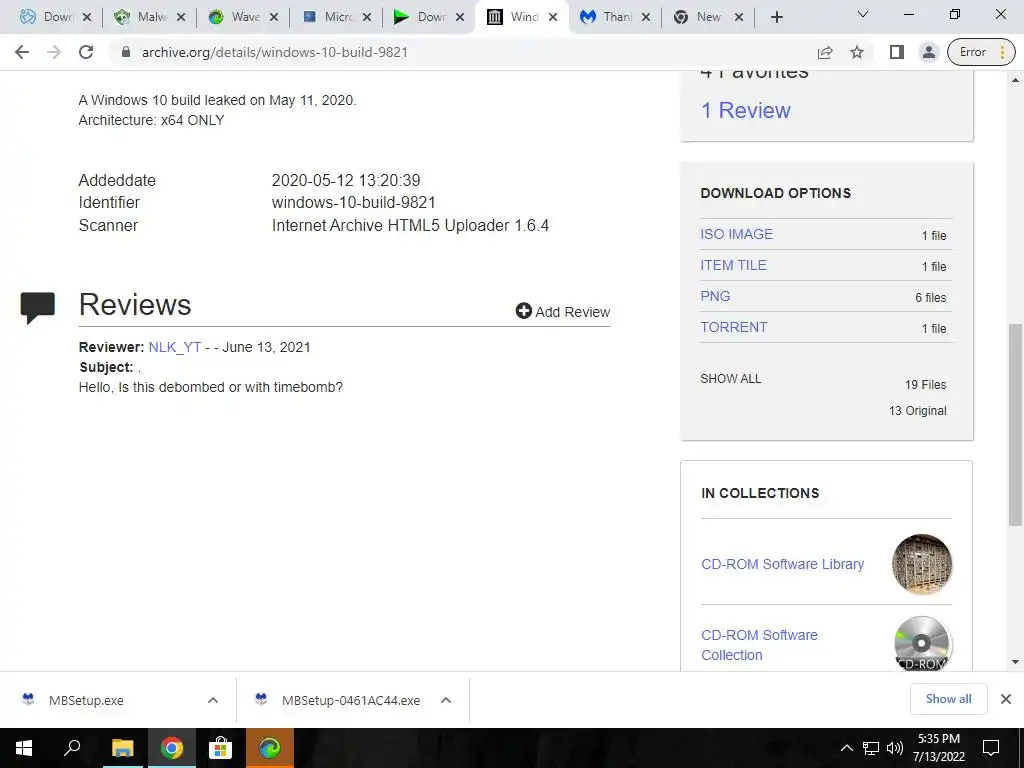1024x768 pixels.
Task: Close the downloads bar
Action: click(x=1006, y=699)
